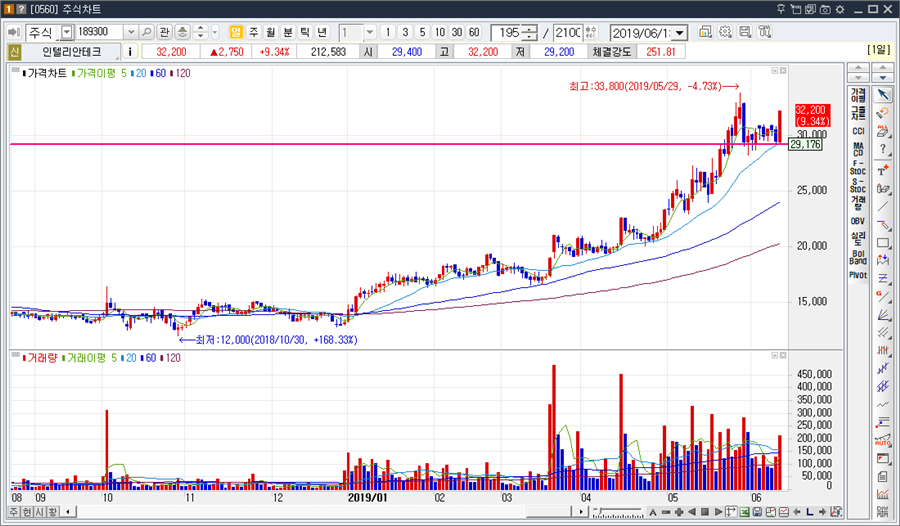Image resolution: width=900 pixels, height=526 pixels.
Task: Click the 60 interval button
Action: click(474, 32)
